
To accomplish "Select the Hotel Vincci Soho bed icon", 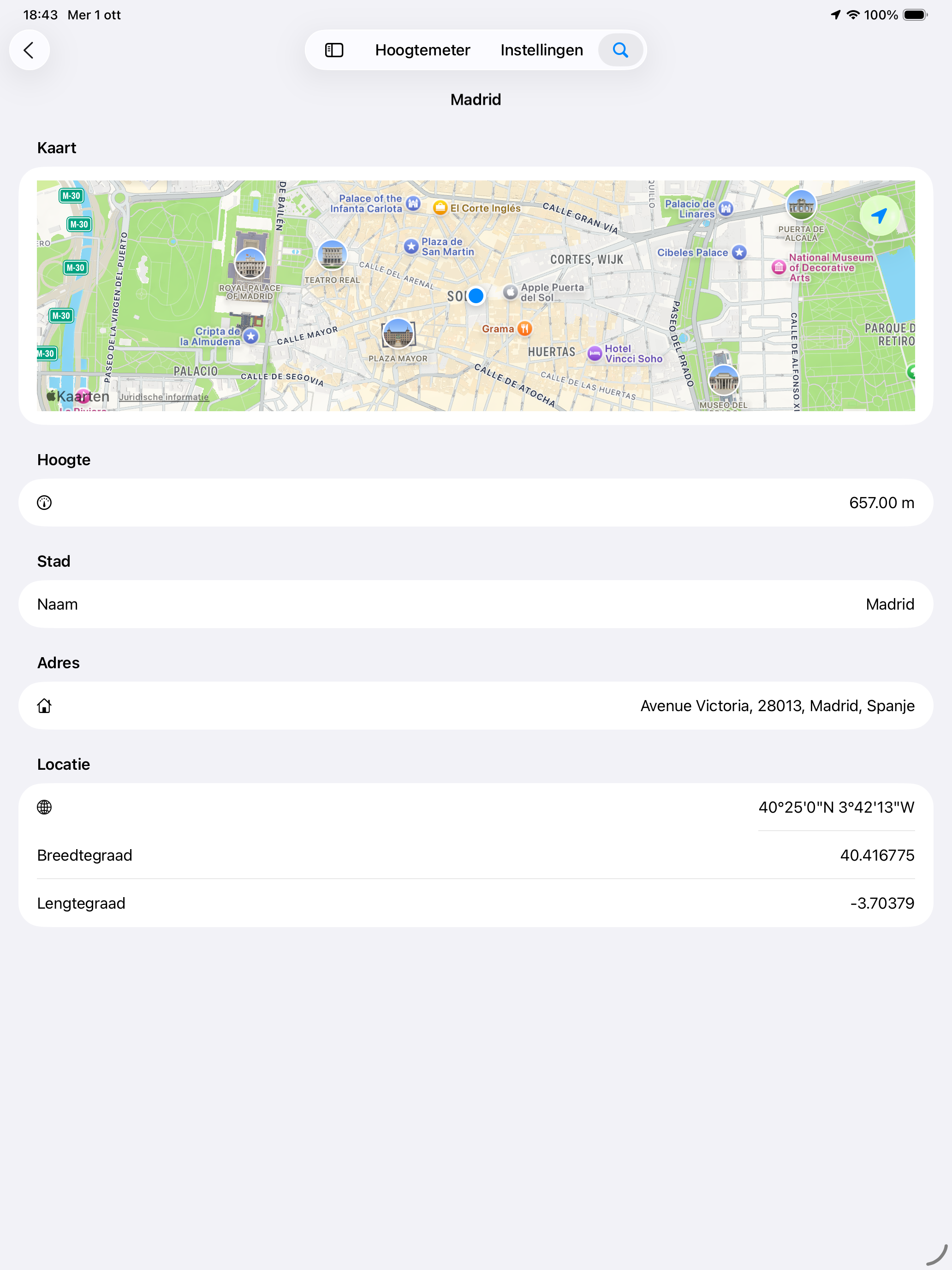I will click(x=595, y=353).
